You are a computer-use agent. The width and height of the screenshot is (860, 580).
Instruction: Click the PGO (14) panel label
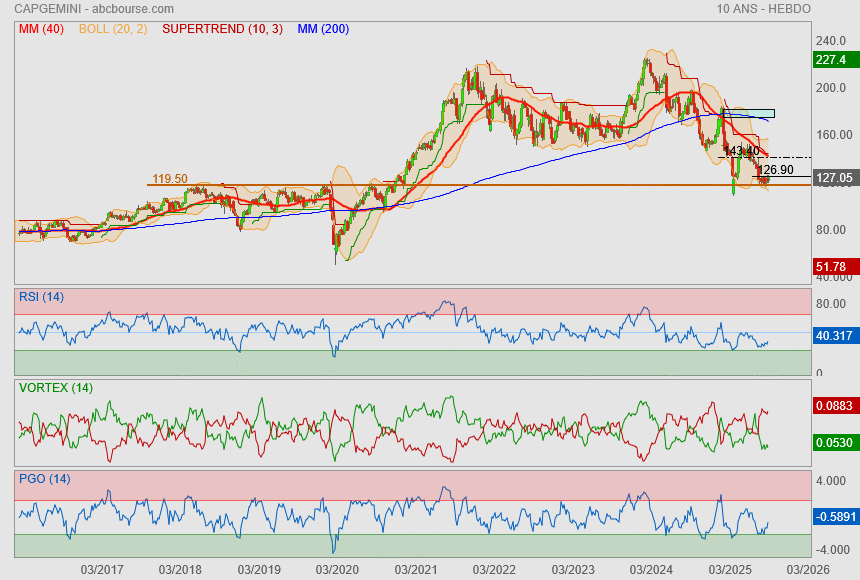click(x=44, y=479)
